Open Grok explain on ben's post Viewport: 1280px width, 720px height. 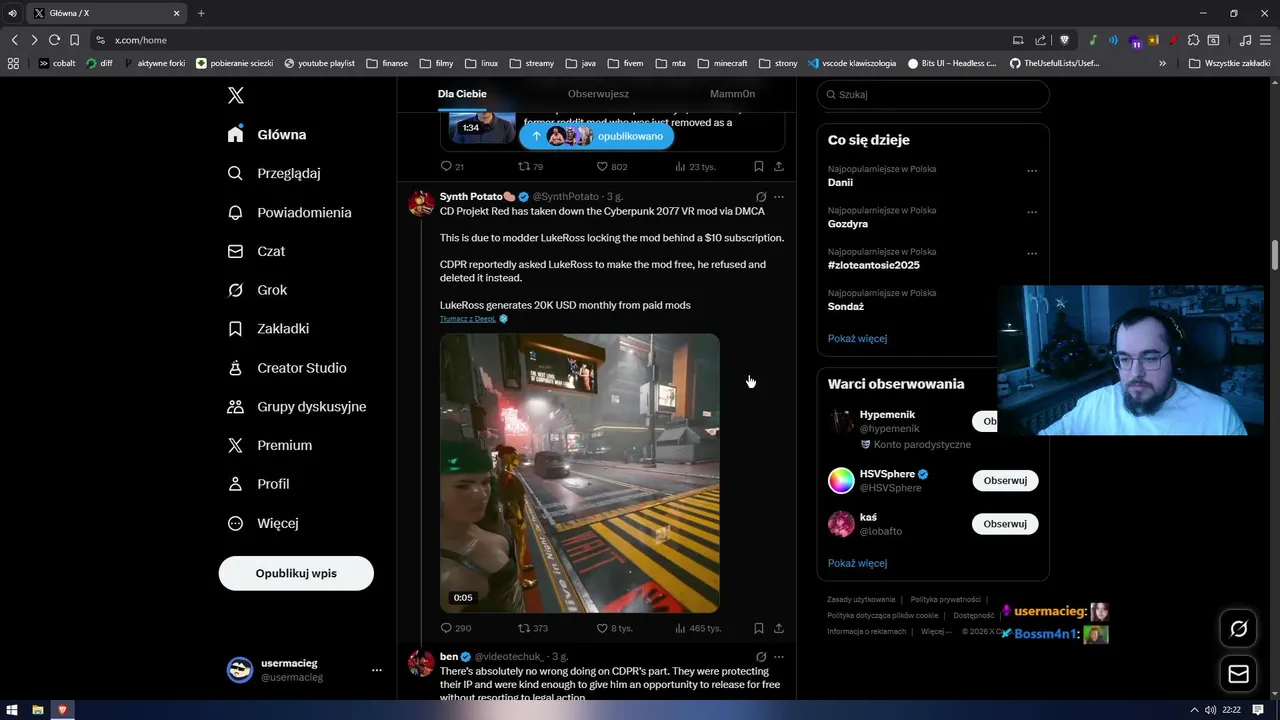761,657
